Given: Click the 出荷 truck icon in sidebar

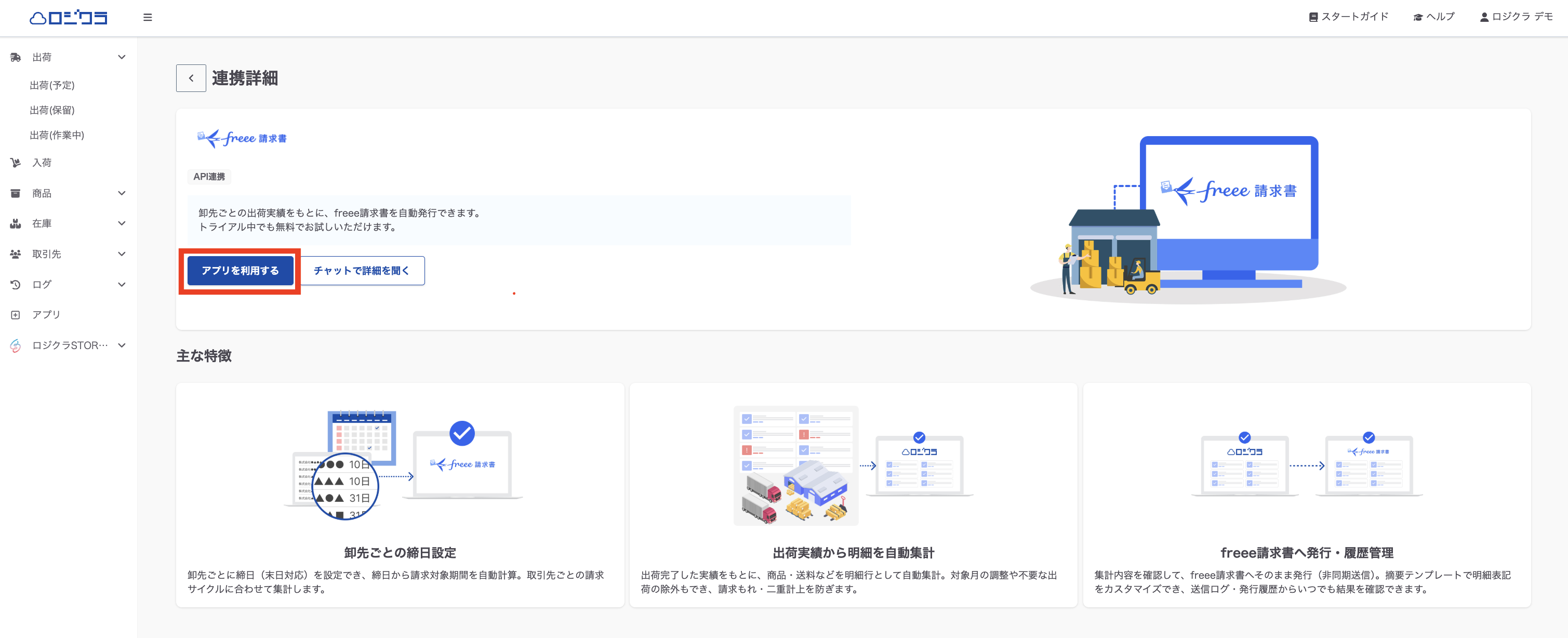Looking at the screenshot, I should [x=16, y=57].
